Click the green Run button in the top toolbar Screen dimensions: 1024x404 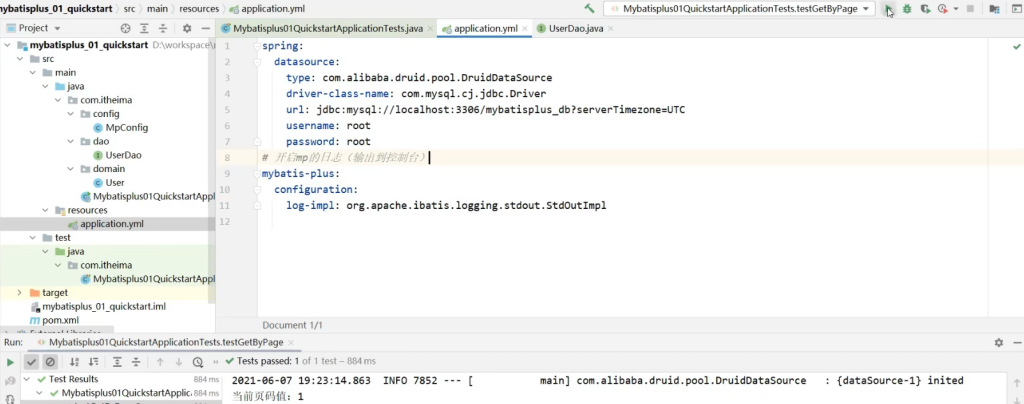coord(888,9)
